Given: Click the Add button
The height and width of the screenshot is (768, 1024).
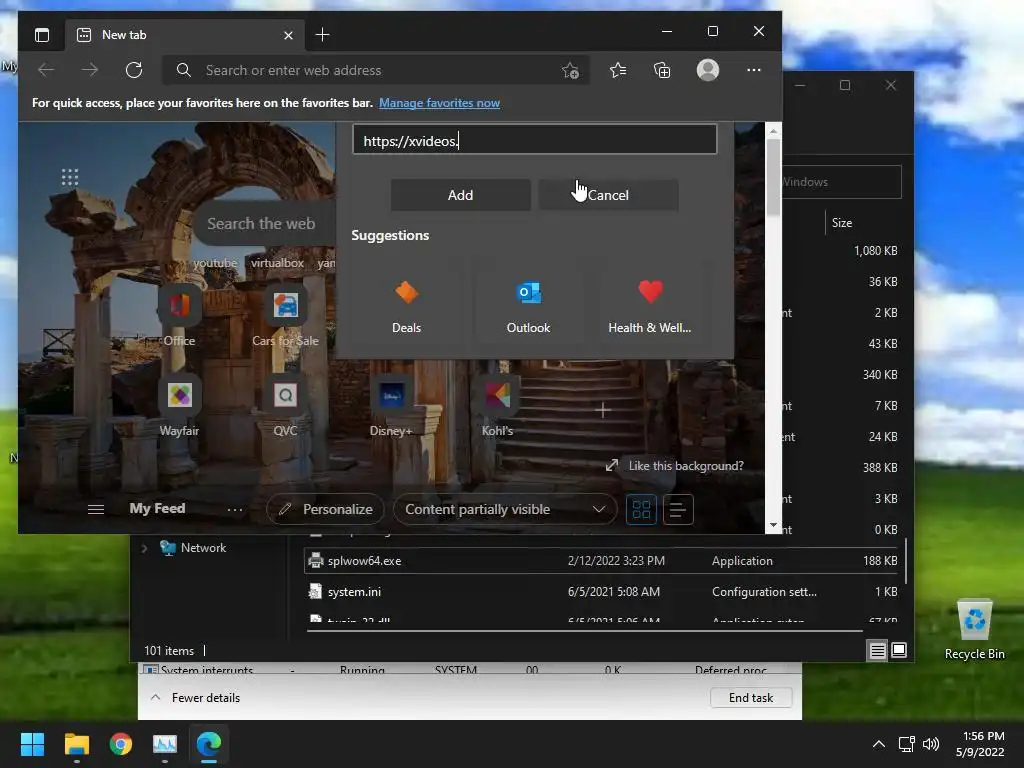Looking at the screenshot, I should tap(460, 195).
